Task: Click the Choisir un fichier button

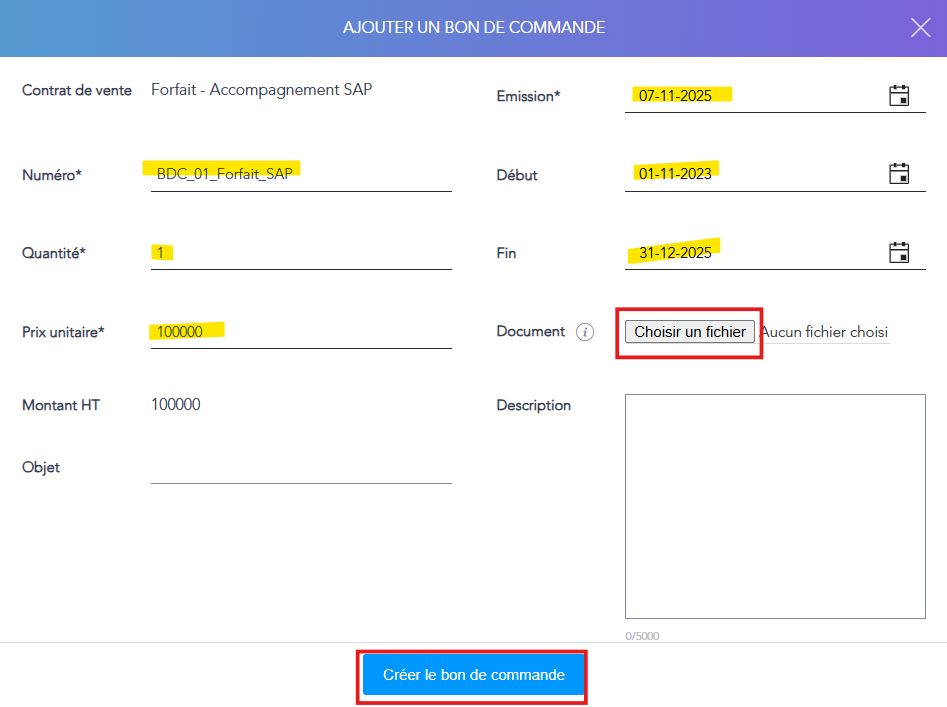Action: click(689, 332)
